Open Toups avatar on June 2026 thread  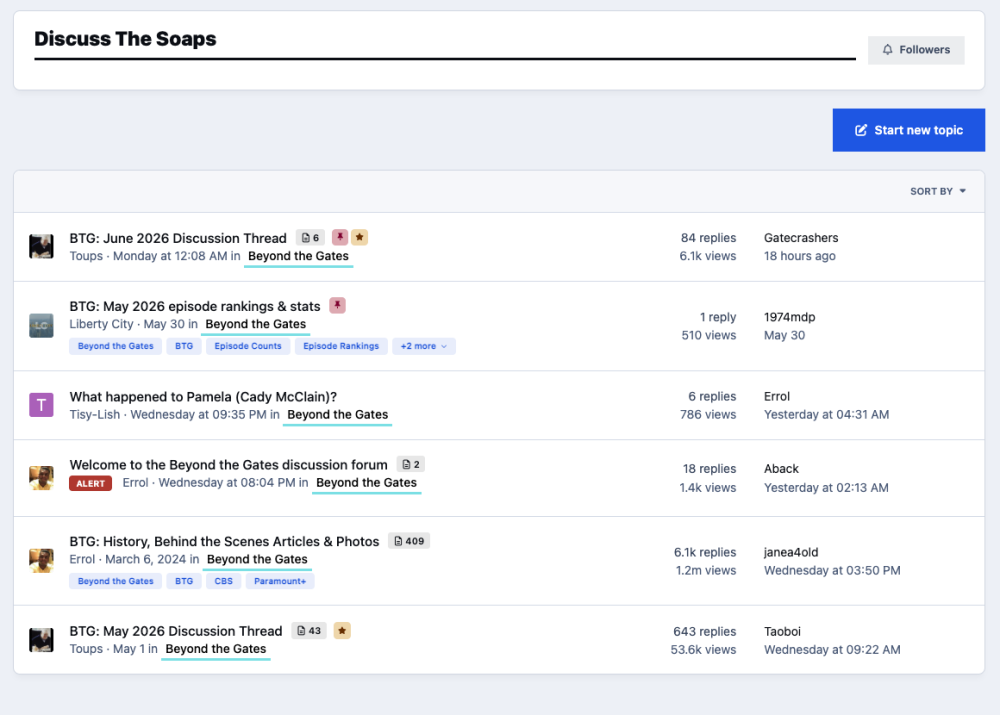[x=41, y=246]
